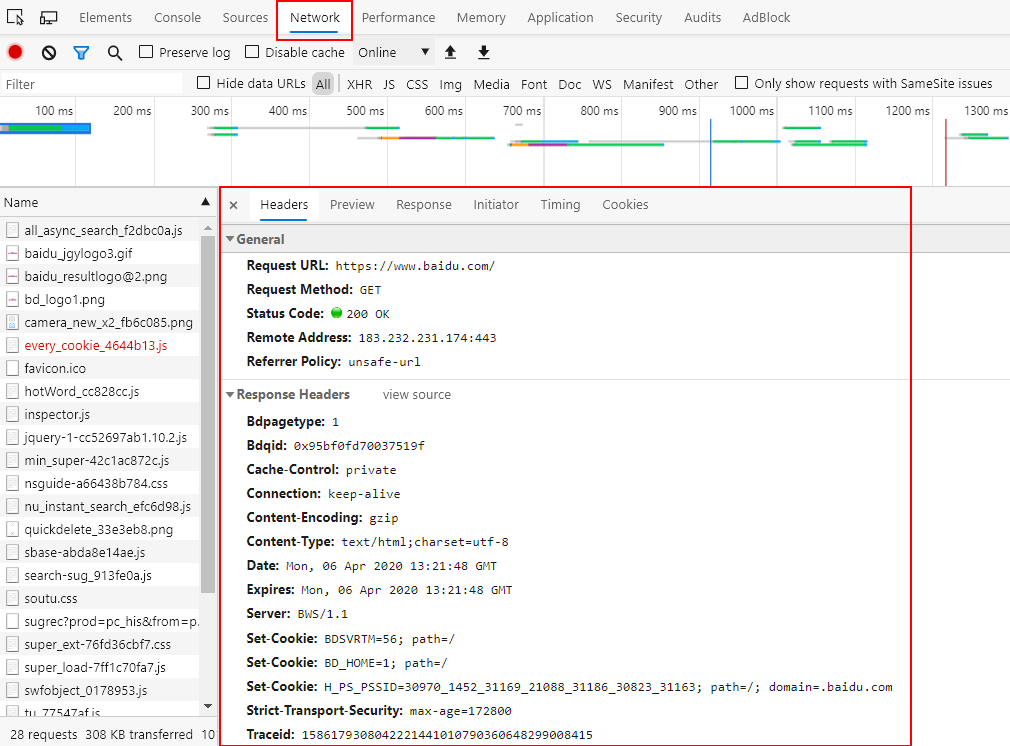Image resolution: width=1010 pixels, height=746 pixels.
Task: Open the Memory panel
Action: pos(481,17)
